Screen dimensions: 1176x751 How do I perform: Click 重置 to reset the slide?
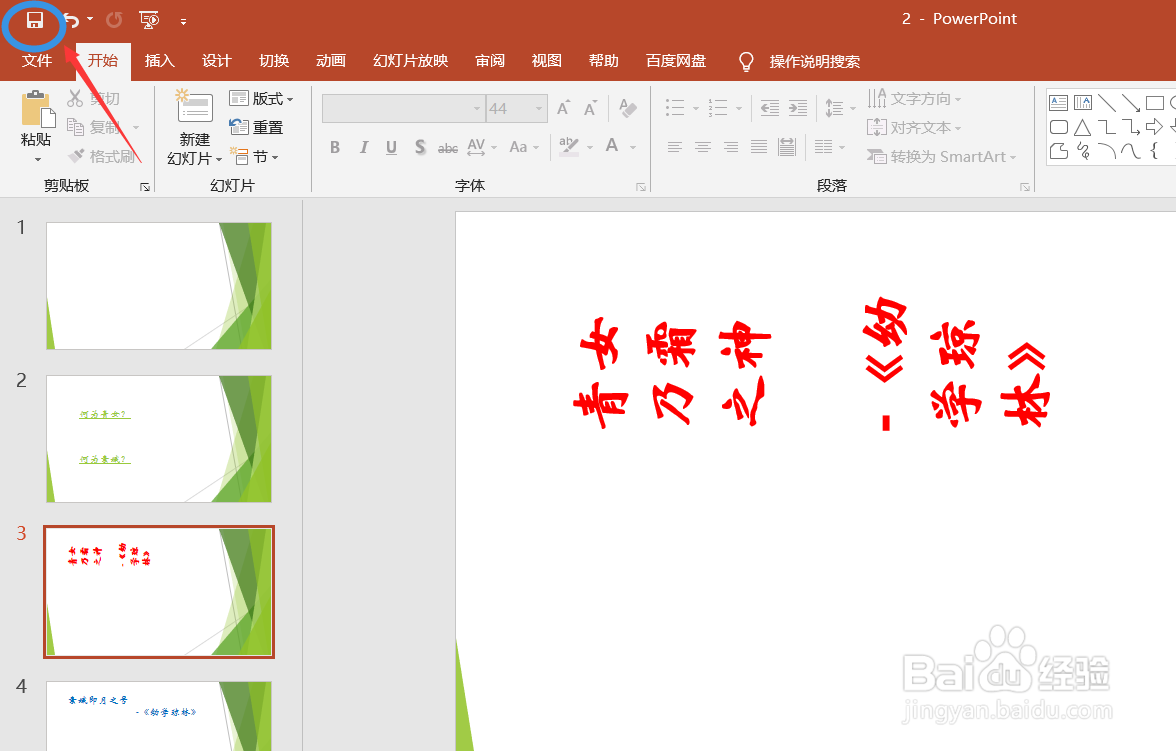tap(256, 127)
